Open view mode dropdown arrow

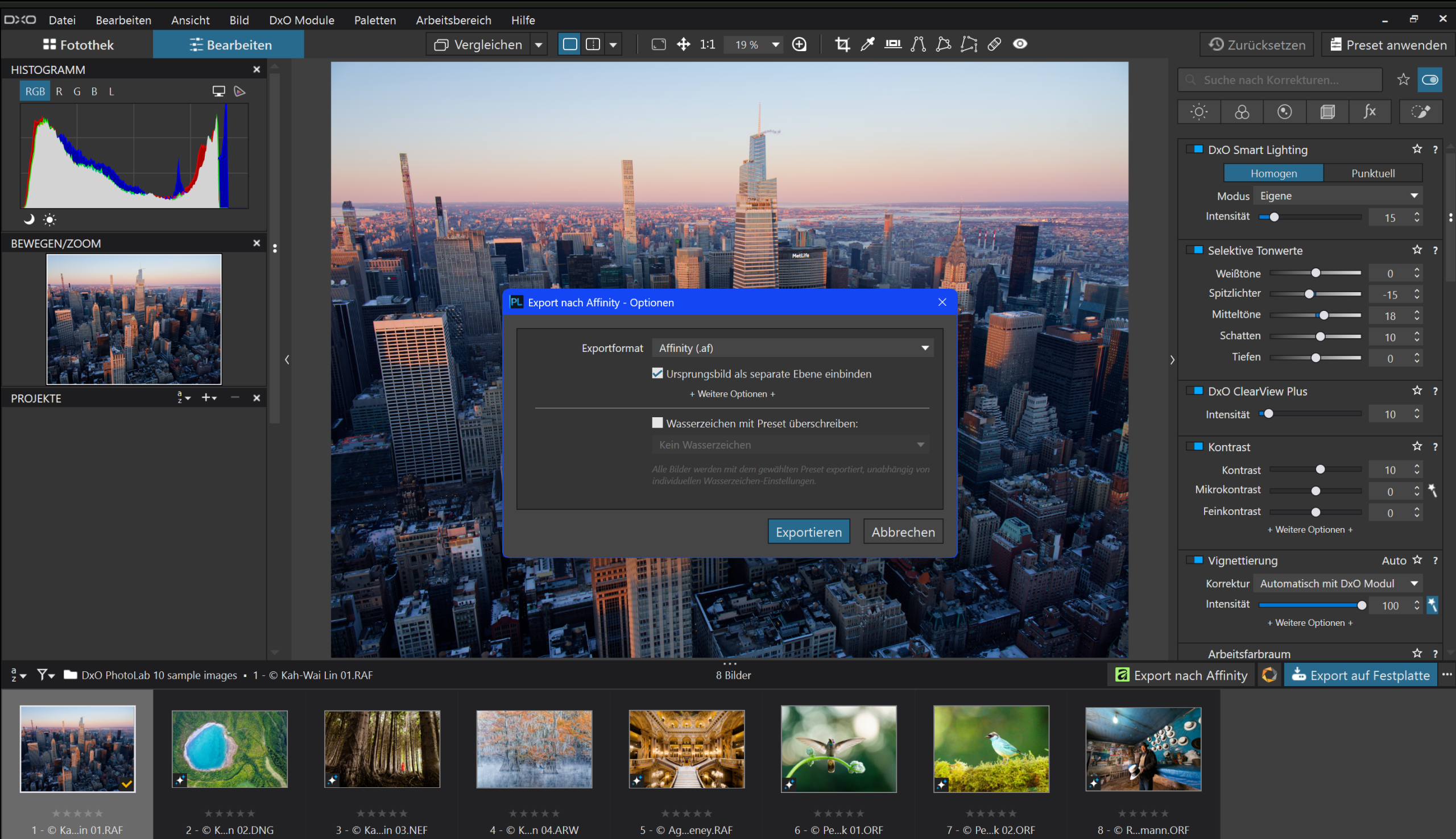click(613, 44)
